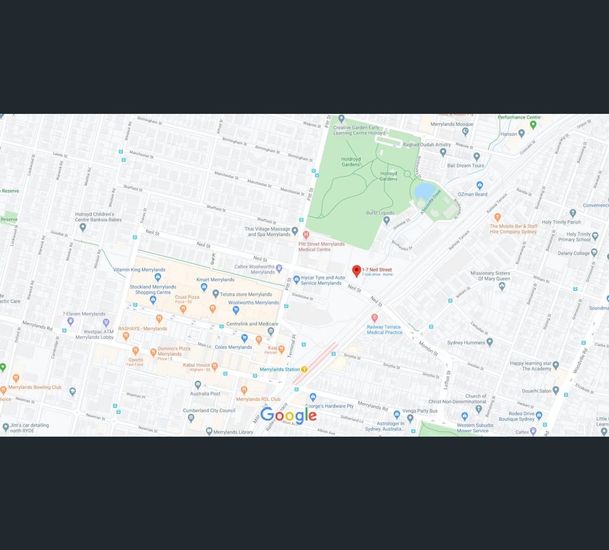Click the Sydney Hummers map pin
Image resolution: width=609 pixels, height=550 pixels.
tap(490, 342)
